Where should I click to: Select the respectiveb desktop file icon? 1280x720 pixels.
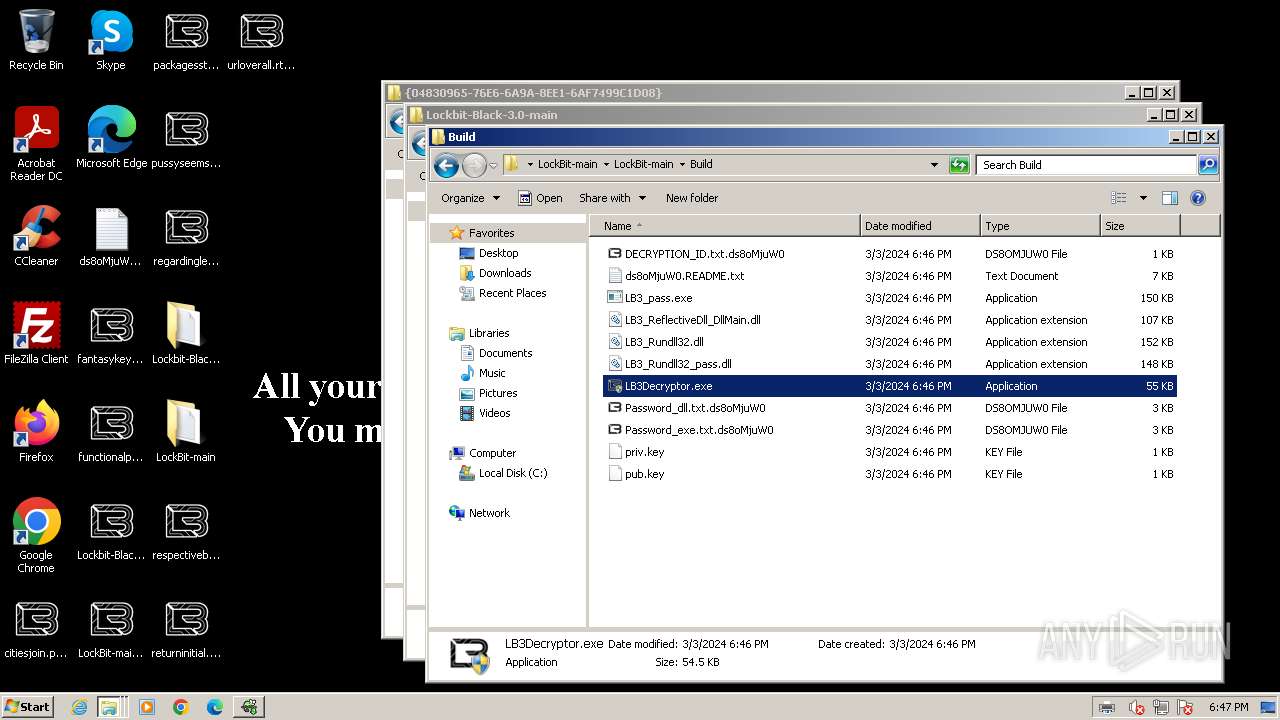point(186,530)
